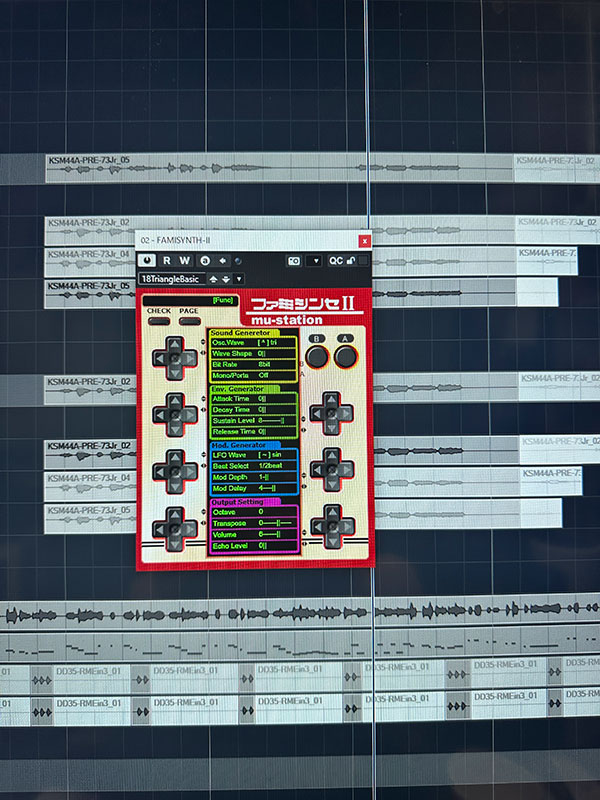Screen dimensions: 600x800
Task: Toggle the Quick Controls lock icon
Action: pyautogui.click(x=351, y=261)
